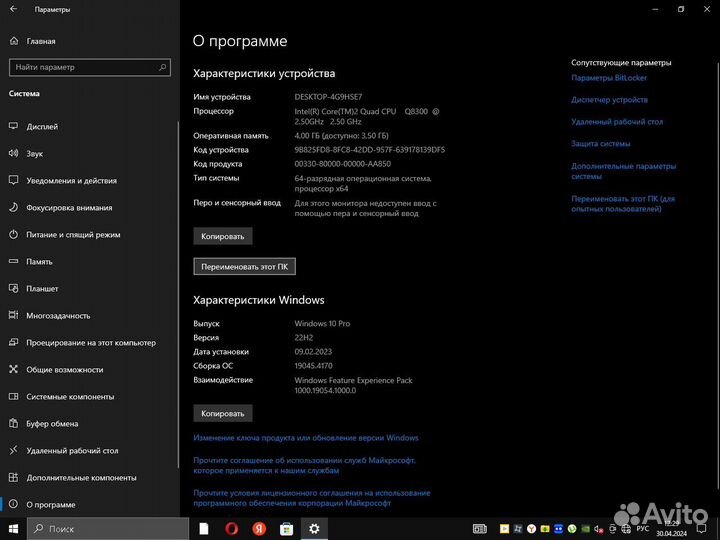Open Изменение ключа продукта link

[306, 438]
